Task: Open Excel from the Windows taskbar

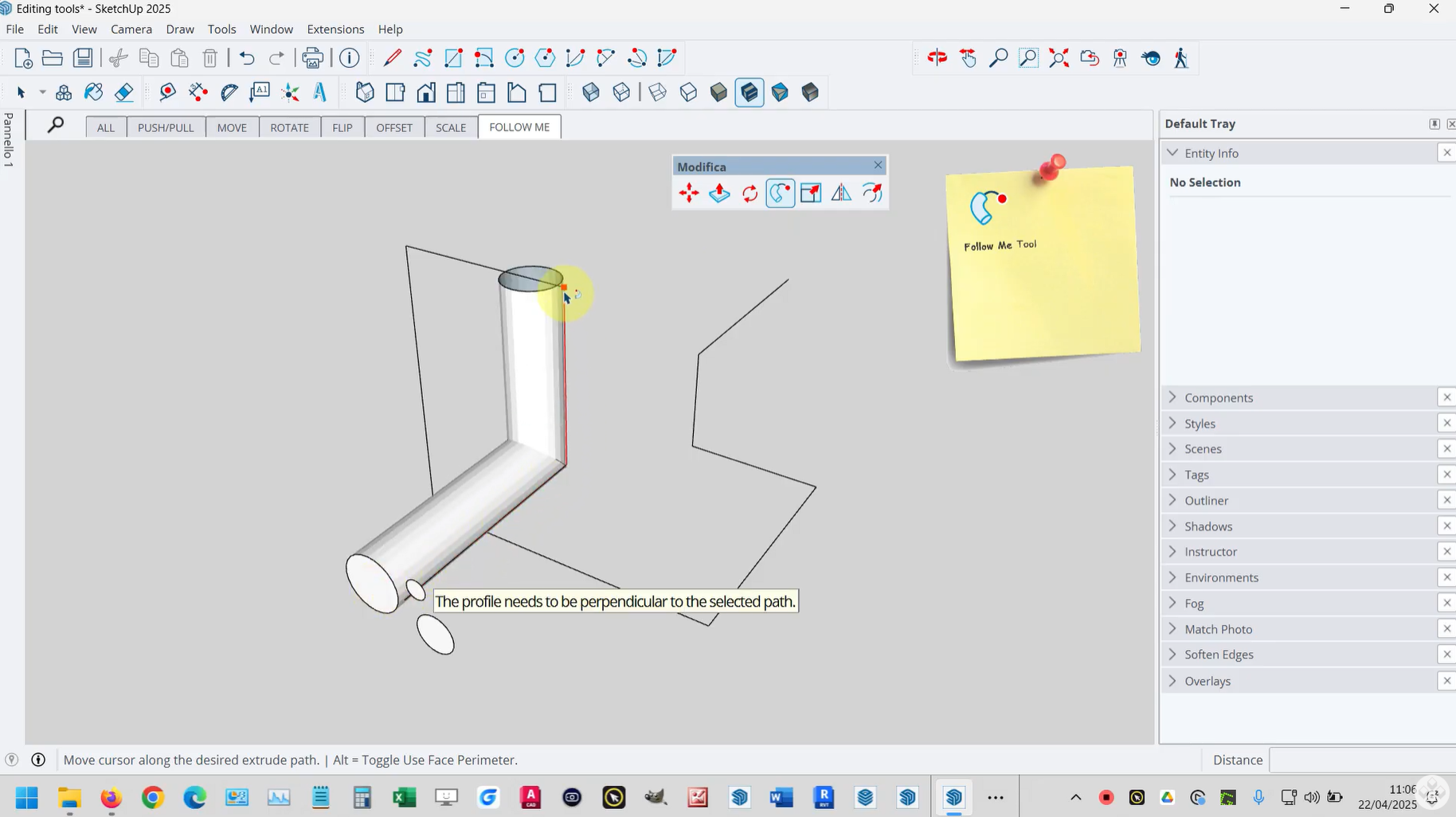Action: (x=405, y=797)
